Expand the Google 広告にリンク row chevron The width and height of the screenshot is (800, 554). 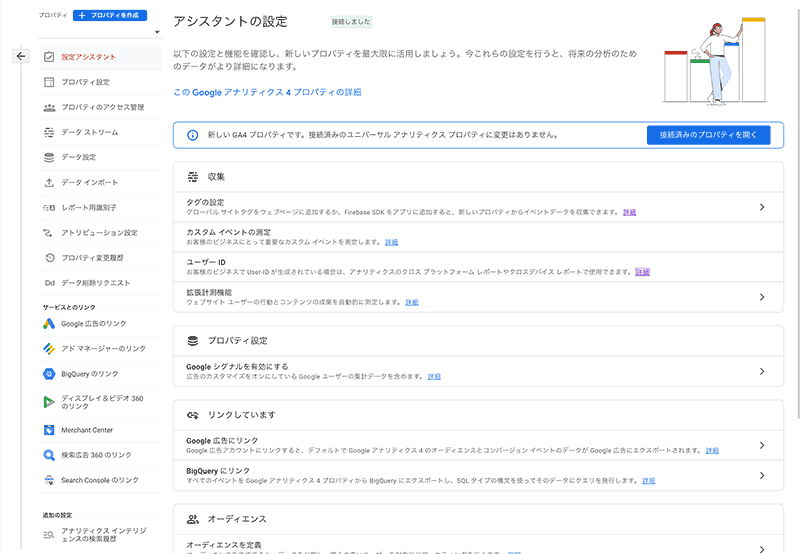762,445
